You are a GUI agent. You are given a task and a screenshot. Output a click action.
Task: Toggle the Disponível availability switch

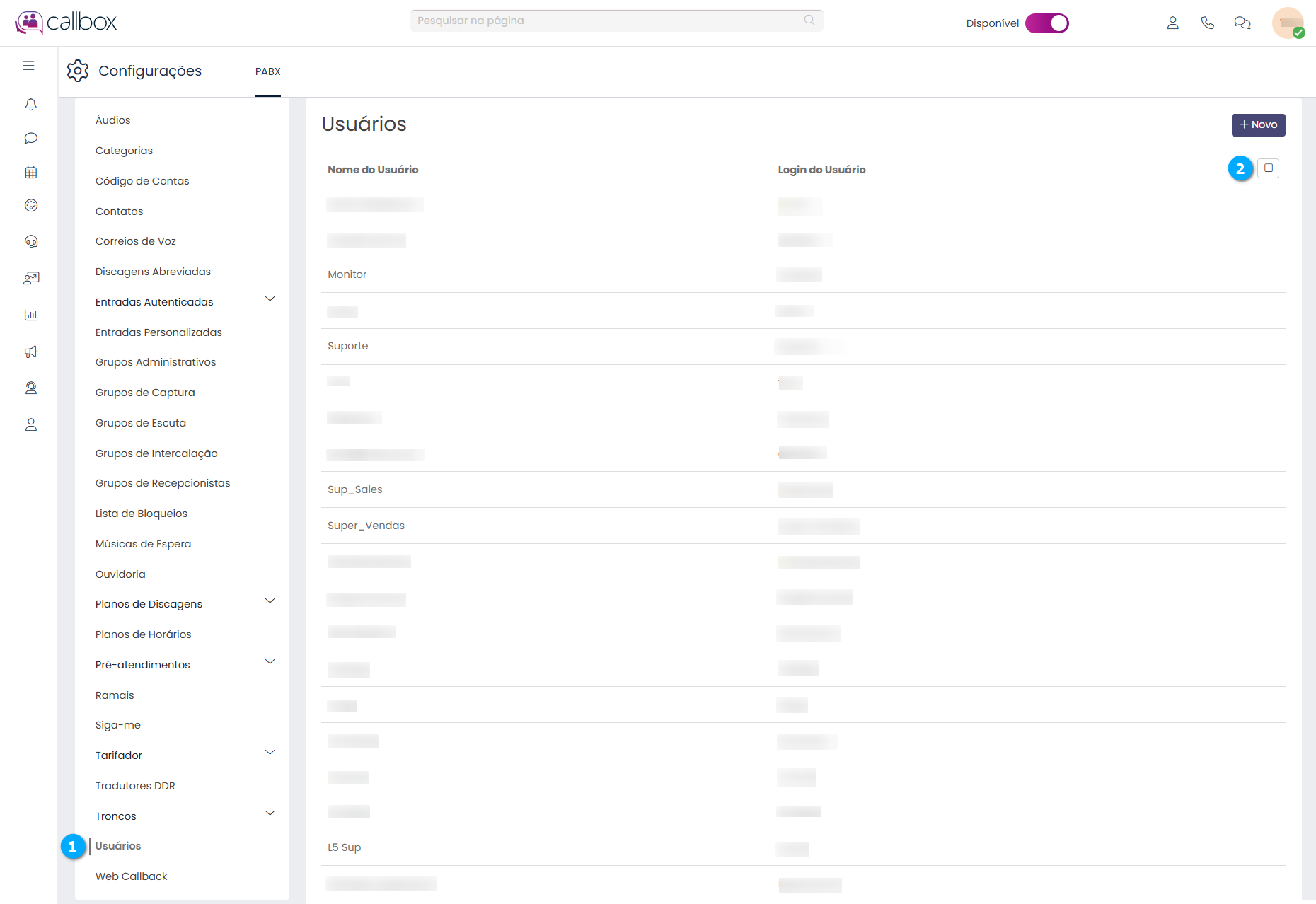1046,23
